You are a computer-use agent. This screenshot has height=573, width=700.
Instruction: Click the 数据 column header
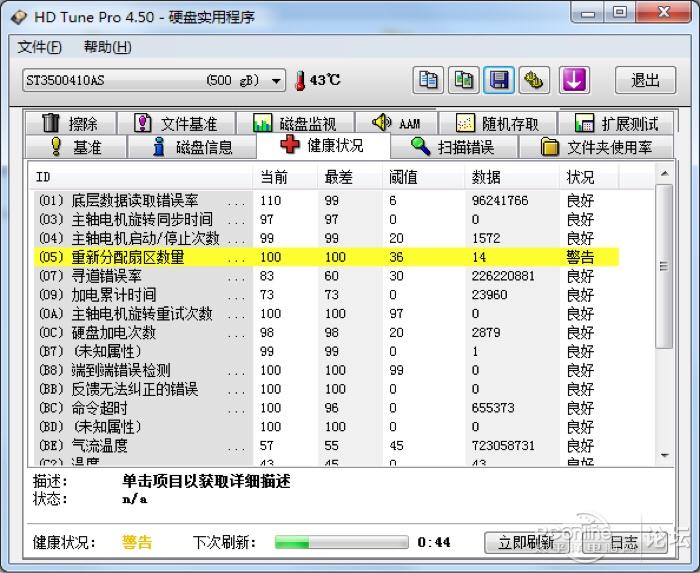pyautogui.click(x=512, y=177)
